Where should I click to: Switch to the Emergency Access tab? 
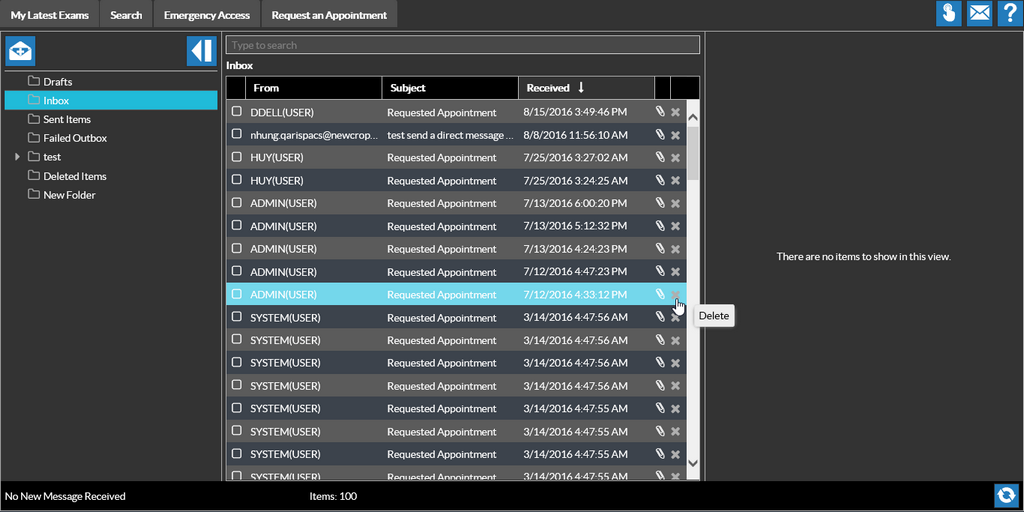coord(206,15)
